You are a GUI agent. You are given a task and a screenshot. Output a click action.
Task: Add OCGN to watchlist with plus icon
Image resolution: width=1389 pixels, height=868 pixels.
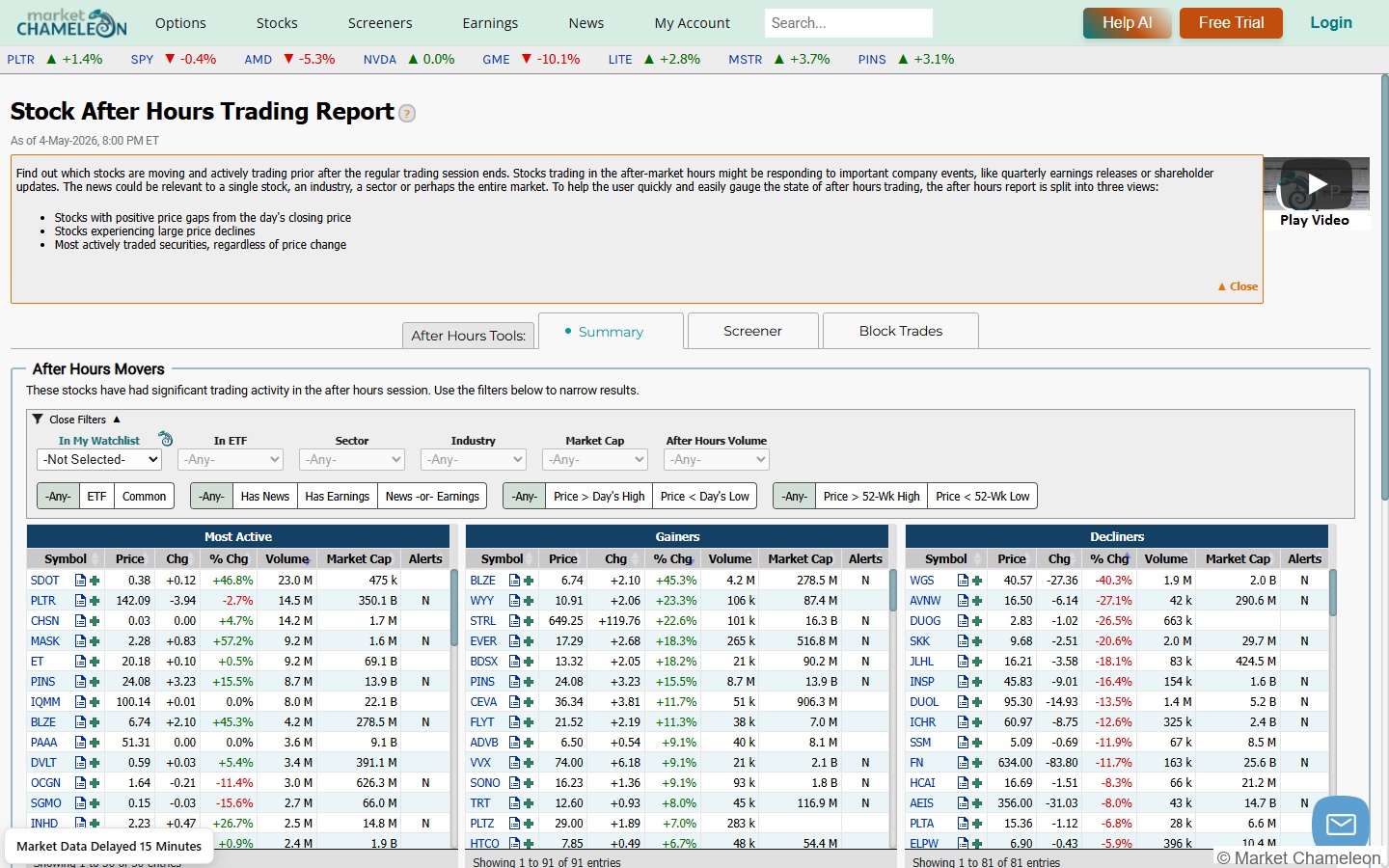coord(95,783)
